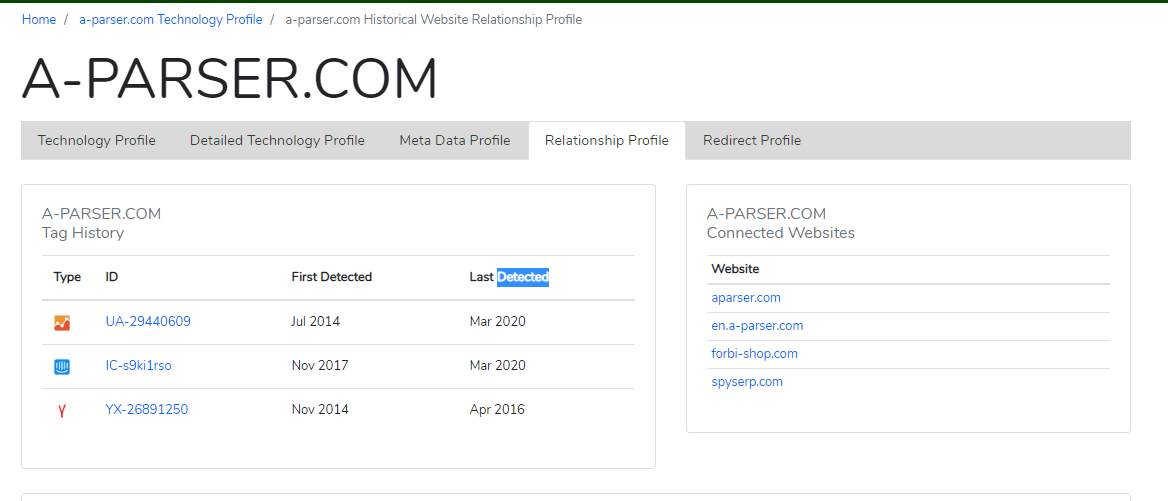
Task: Go to the Redirect Profile tab
Action: tap(752, 141)
